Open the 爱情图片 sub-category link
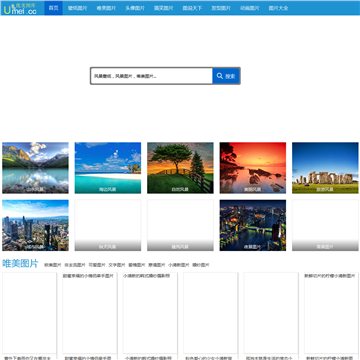This screenshot has height=360, width=360. 137,265
